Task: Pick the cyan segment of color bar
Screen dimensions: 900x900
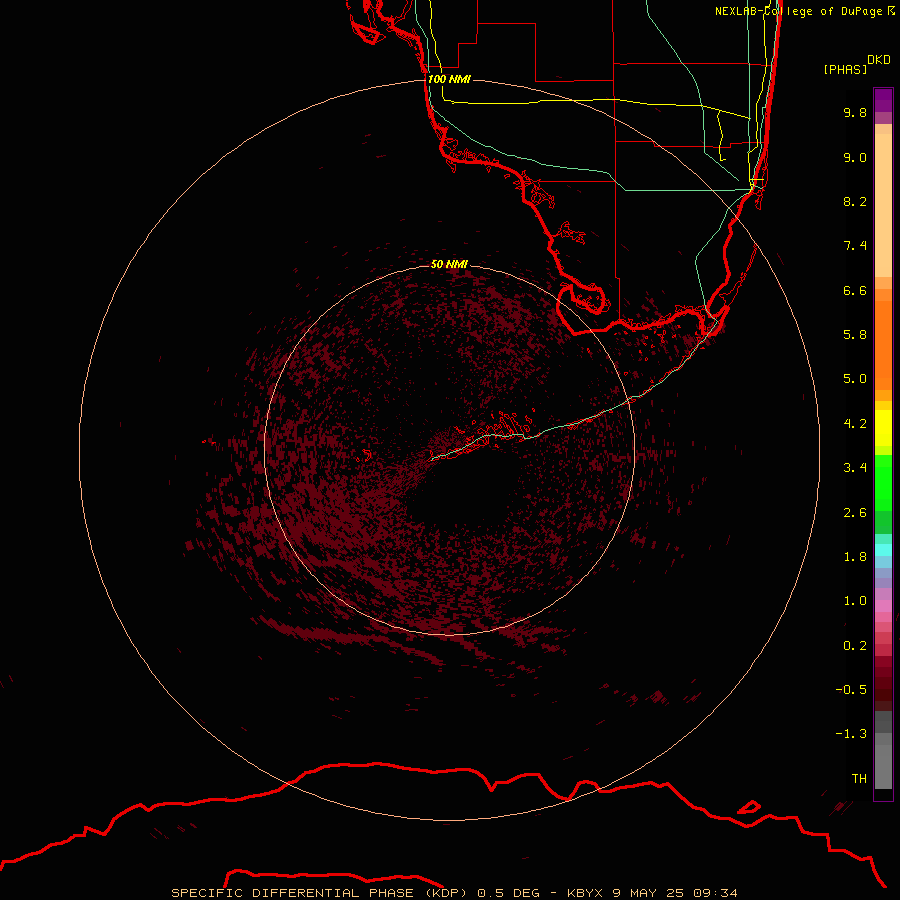Action: pyautogui.click(x=883, y=550)
